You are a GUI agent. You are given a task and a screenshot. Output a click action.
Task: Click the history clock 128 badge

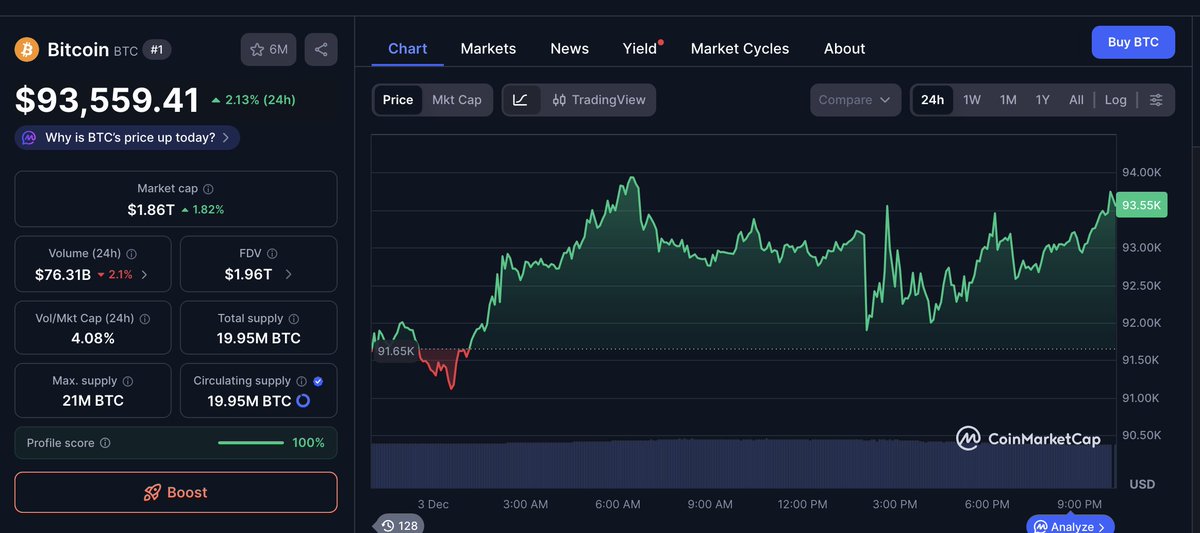click(x=398, y=525)
